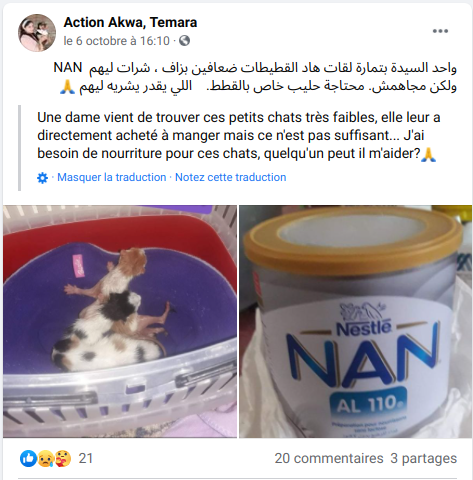View the 21 reactions count
Screen dimensions: 473x480
(86, 459)
